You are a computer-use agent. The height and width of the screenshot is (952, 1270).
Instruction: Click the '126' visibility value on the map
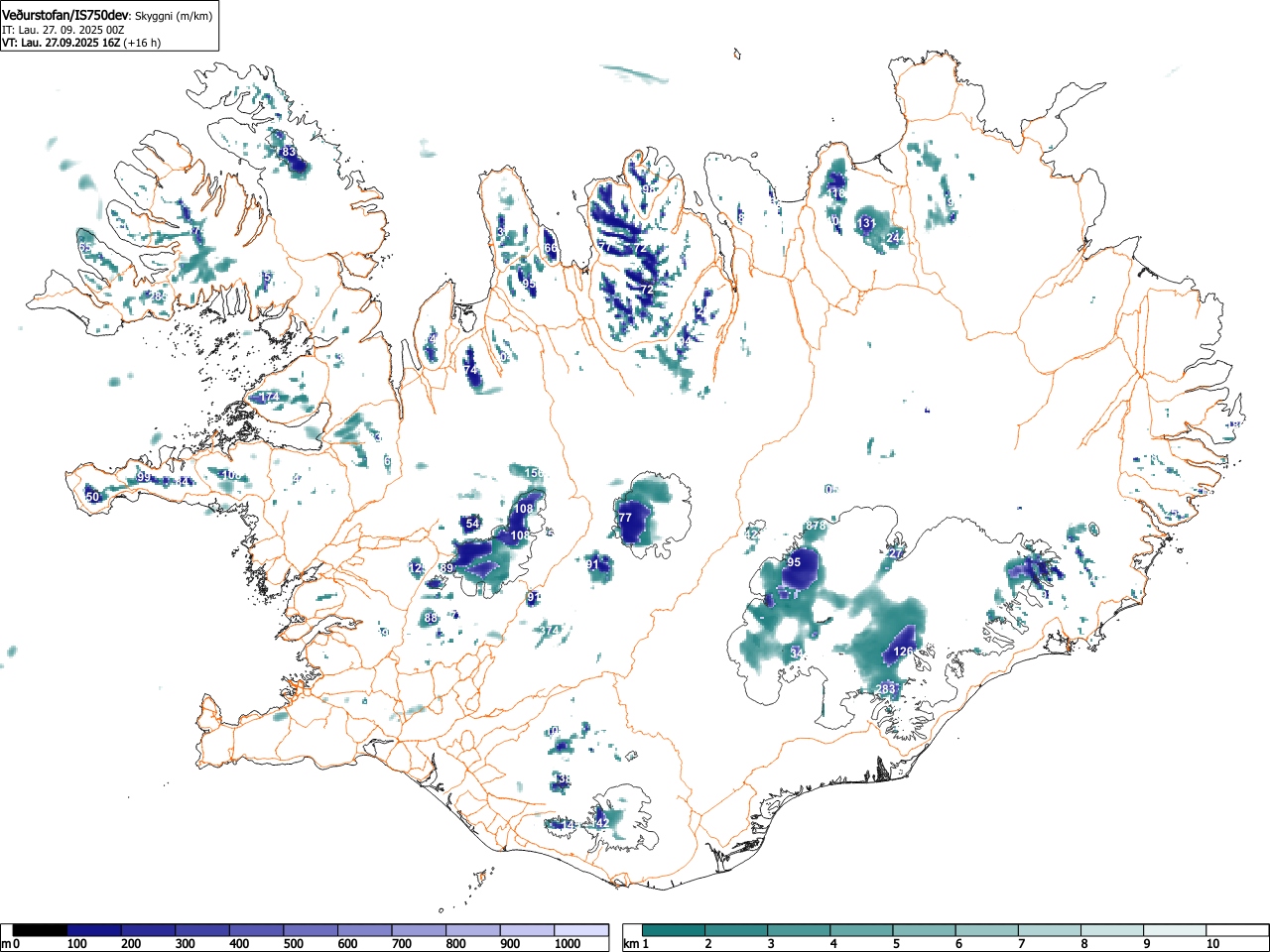[x=903, y=652]
